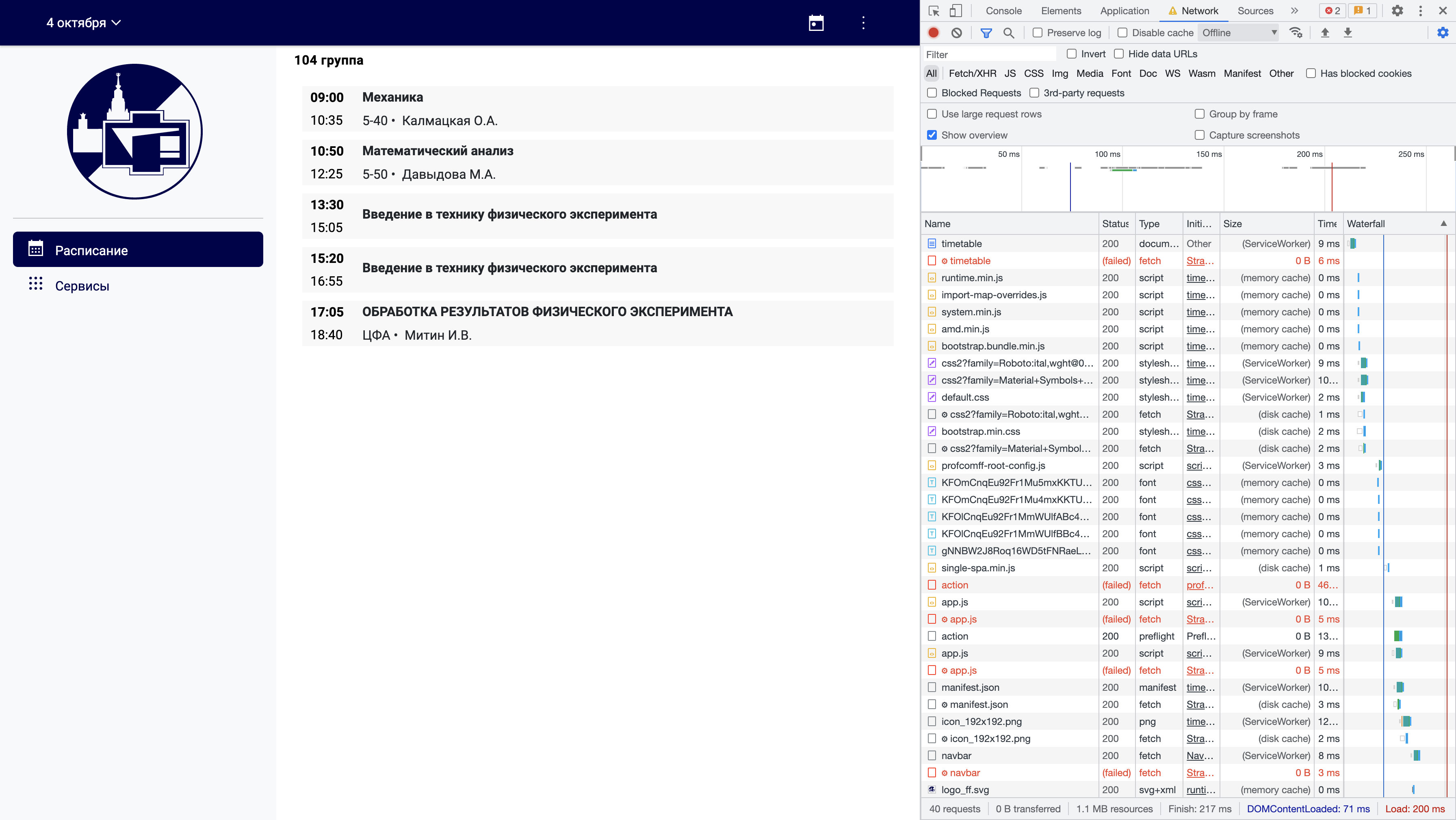Enable the Disable cache checkbox
1456x820 pixels.
[x=1122, y=33]
